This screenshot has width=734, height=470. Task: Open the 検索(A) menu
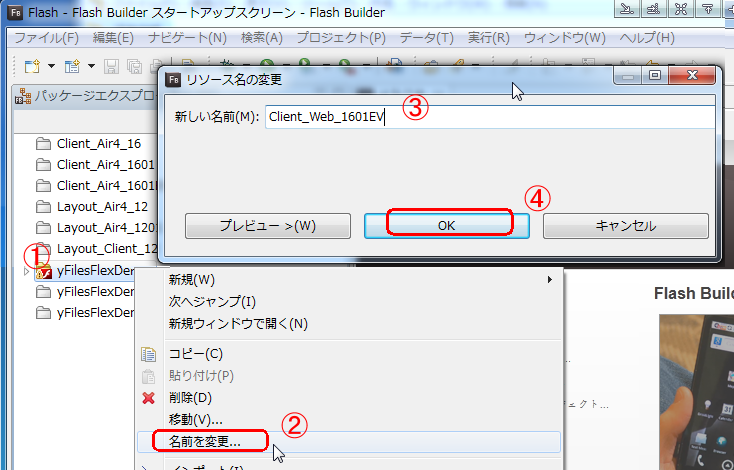click(262, 38)
